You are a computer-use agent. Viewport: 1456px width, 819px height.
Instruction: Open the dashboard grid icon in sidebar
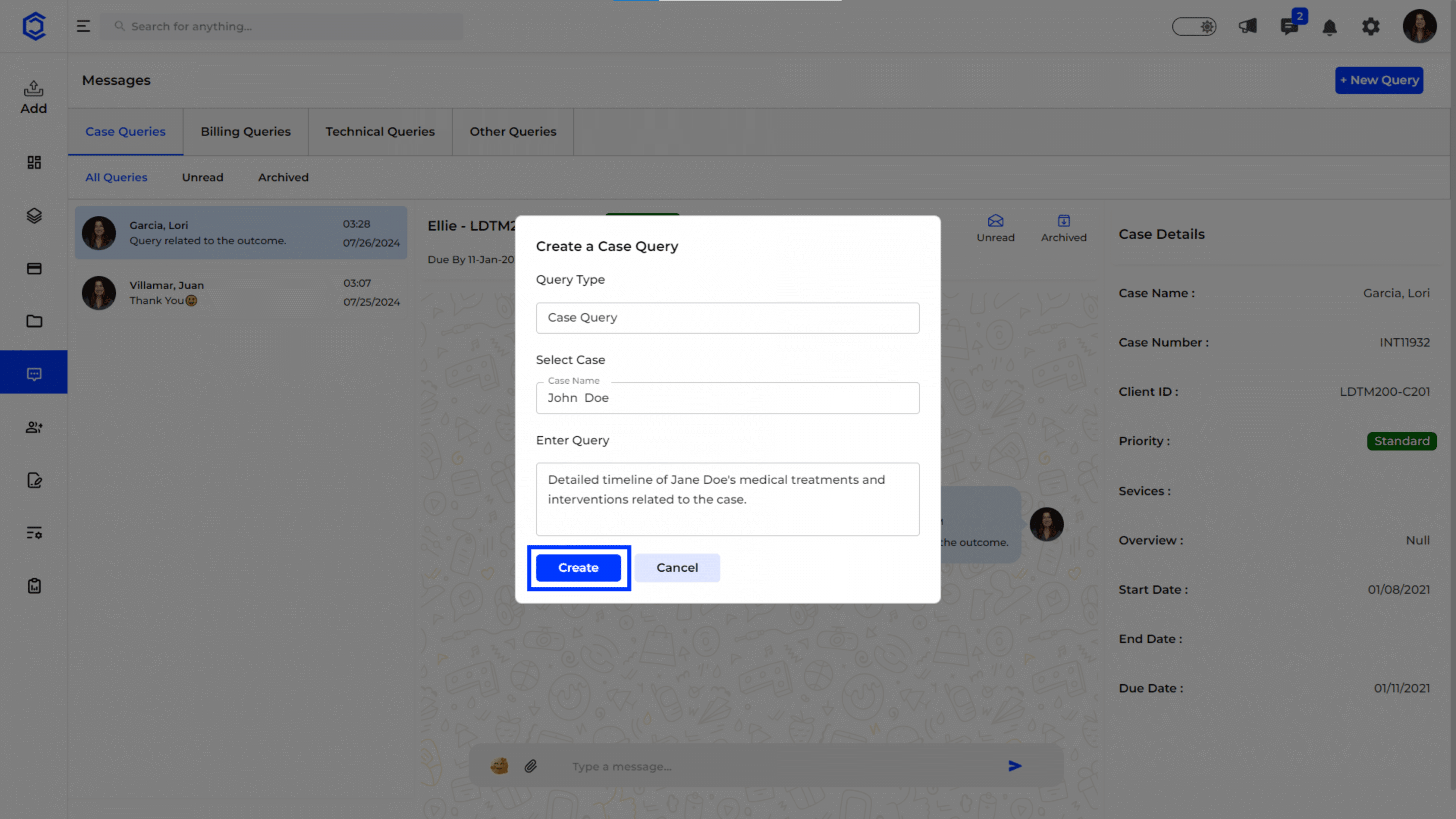tap(34, 163)
